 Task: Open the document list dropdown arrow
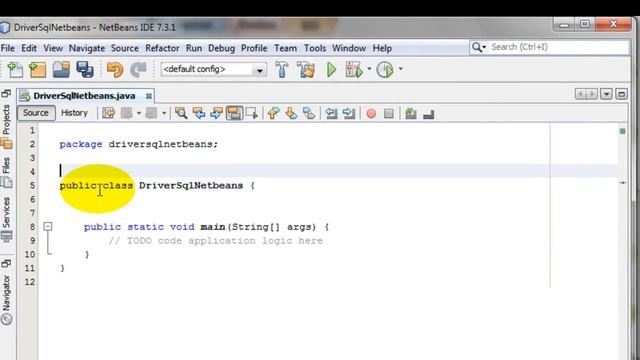pyautogui.click(x=607, y=94)
